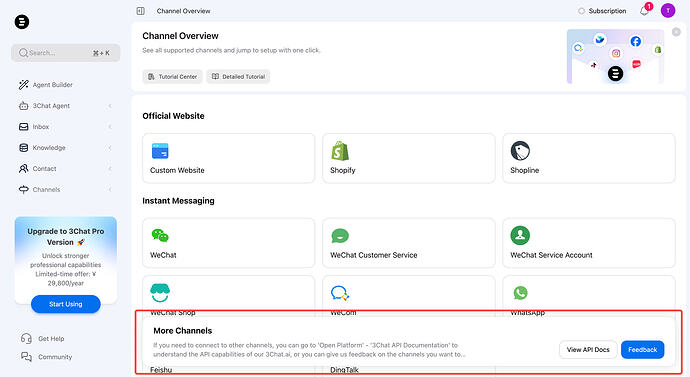The width and height of the screenshot is (690, 377).
Task: Click the search magnifier icon
Action: [23, 53]
